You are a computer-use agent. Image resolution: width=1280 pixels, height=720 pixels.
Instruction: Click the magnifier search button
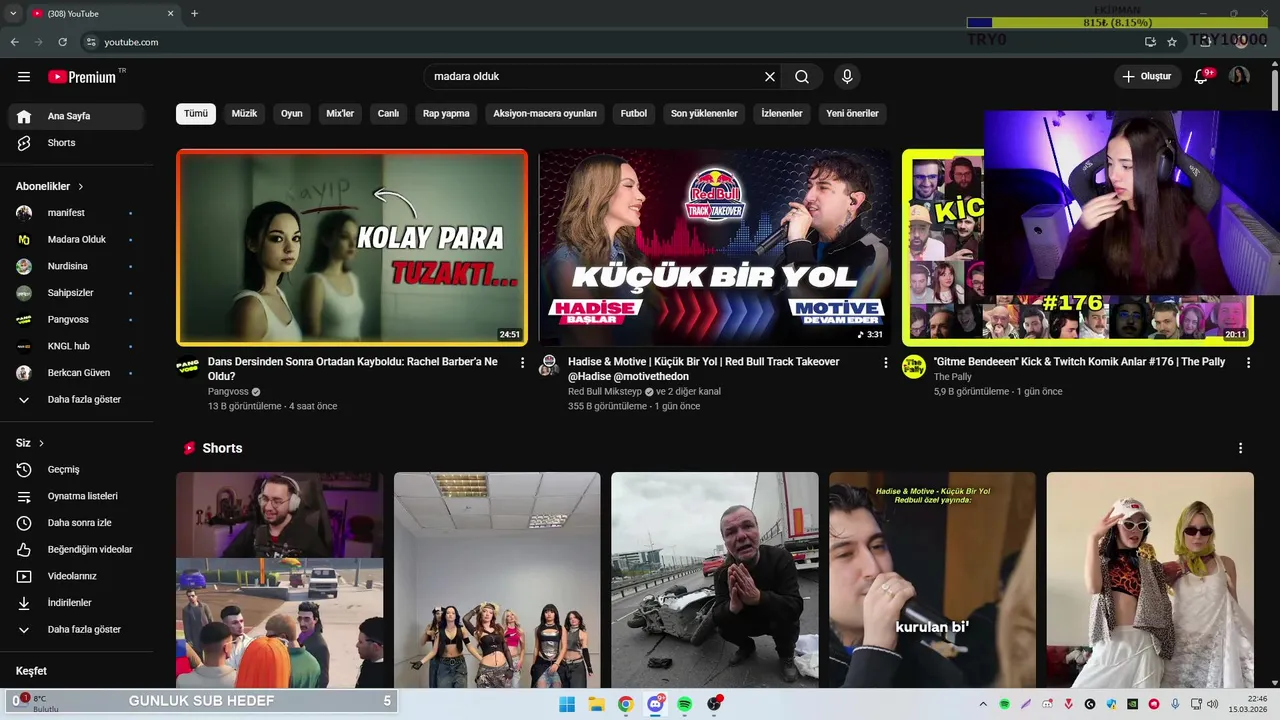[802, 77]
